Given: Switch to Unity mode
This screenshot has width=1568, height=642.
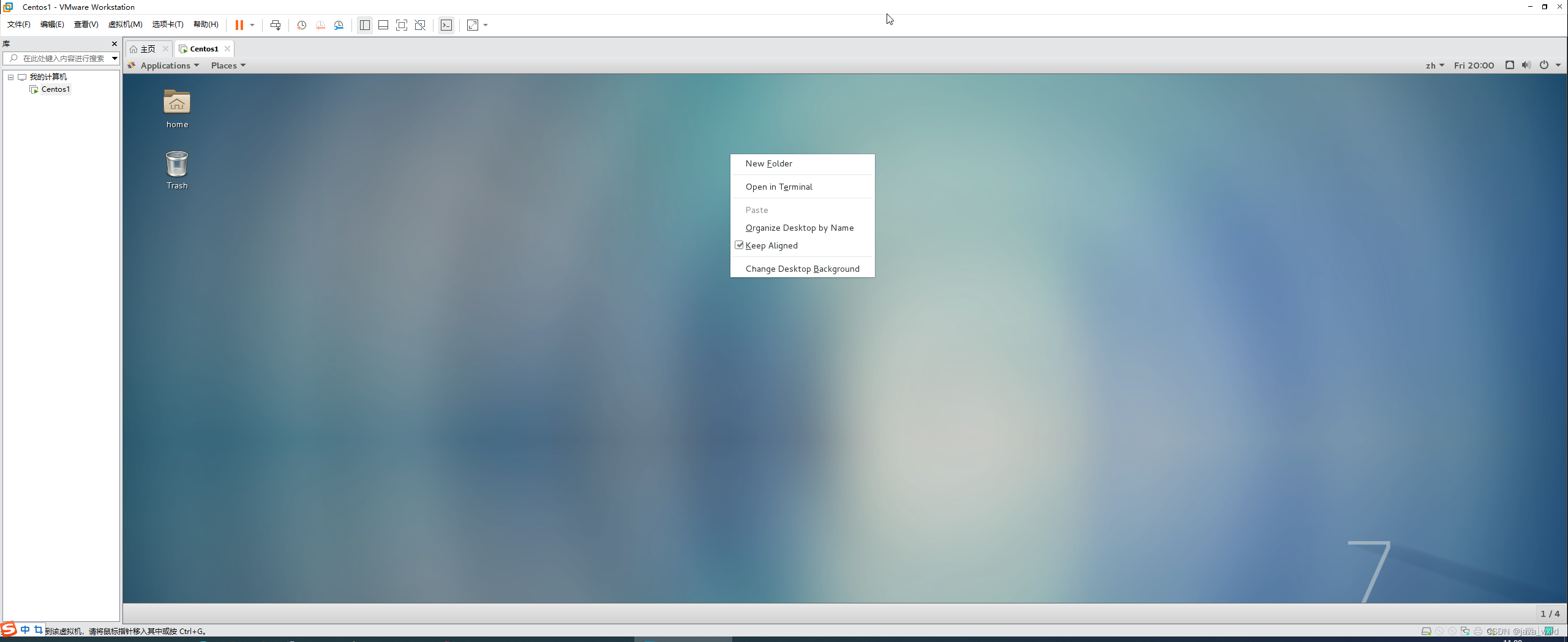Looking at the screenshot, I should coord(420,25).
